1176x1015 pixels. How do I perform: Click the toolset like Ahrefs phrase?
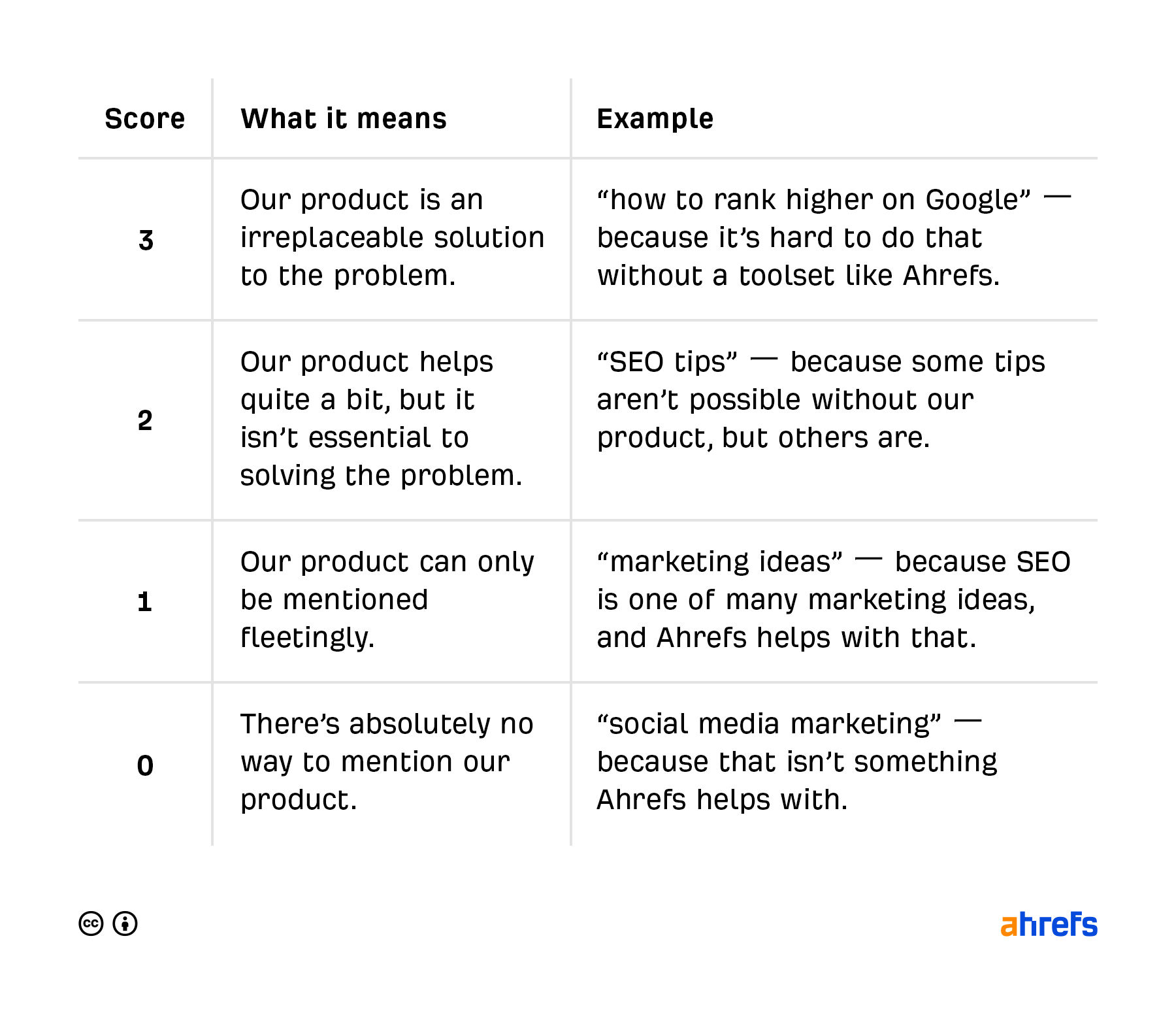[870, 276]
